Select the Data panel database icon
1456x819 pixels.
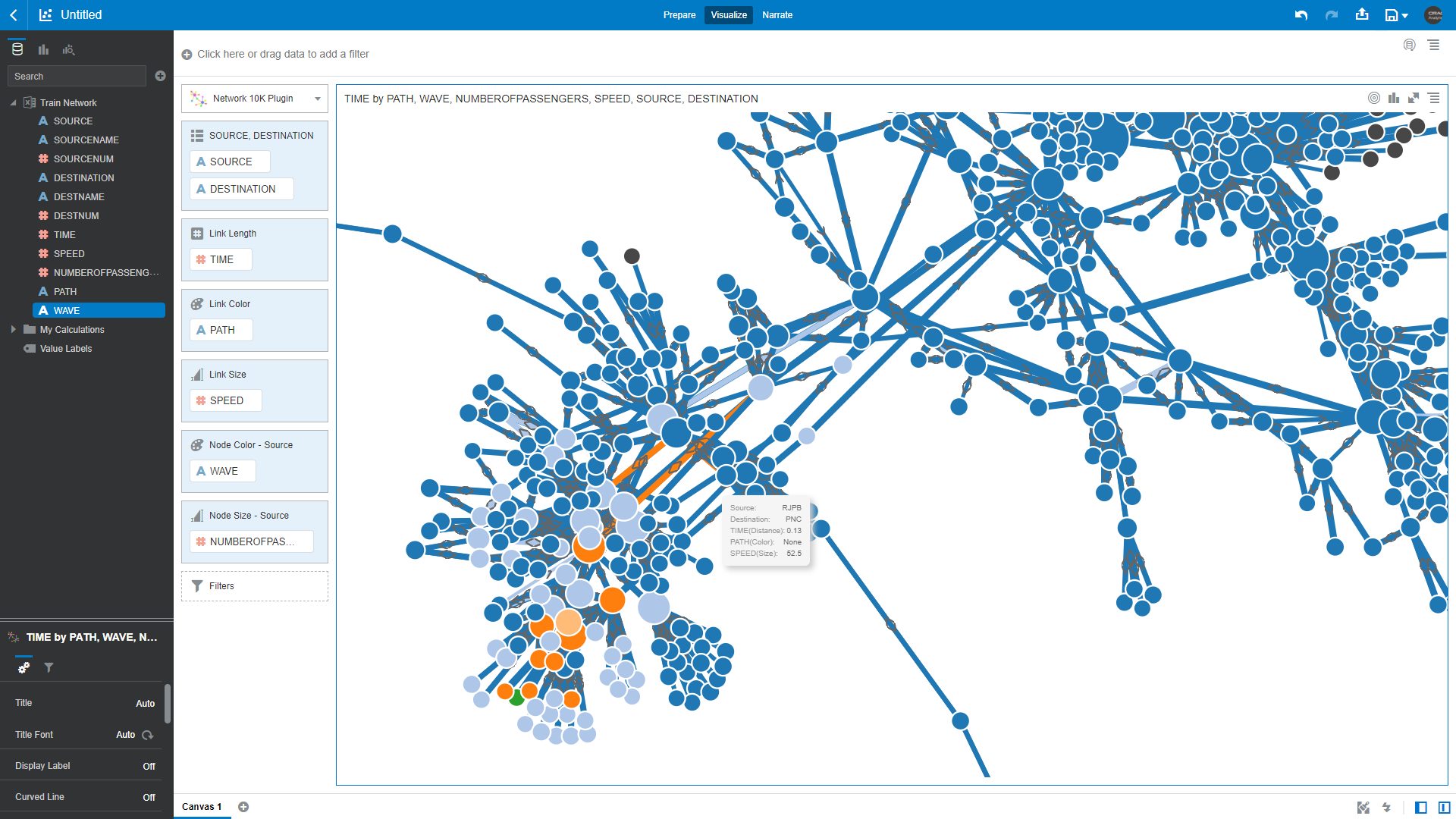[17, 49]
